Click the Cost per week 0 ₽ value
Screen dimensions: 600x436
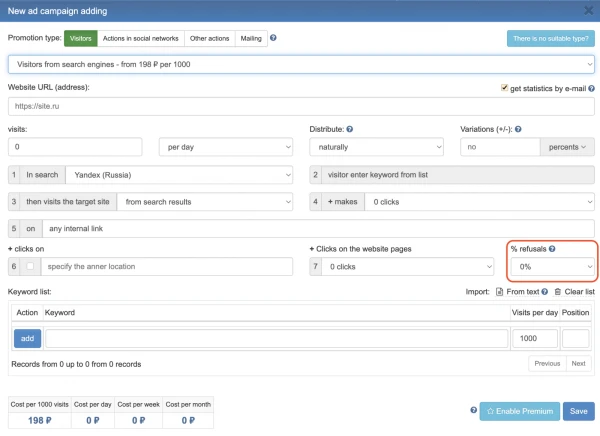[x=139, y=420]
